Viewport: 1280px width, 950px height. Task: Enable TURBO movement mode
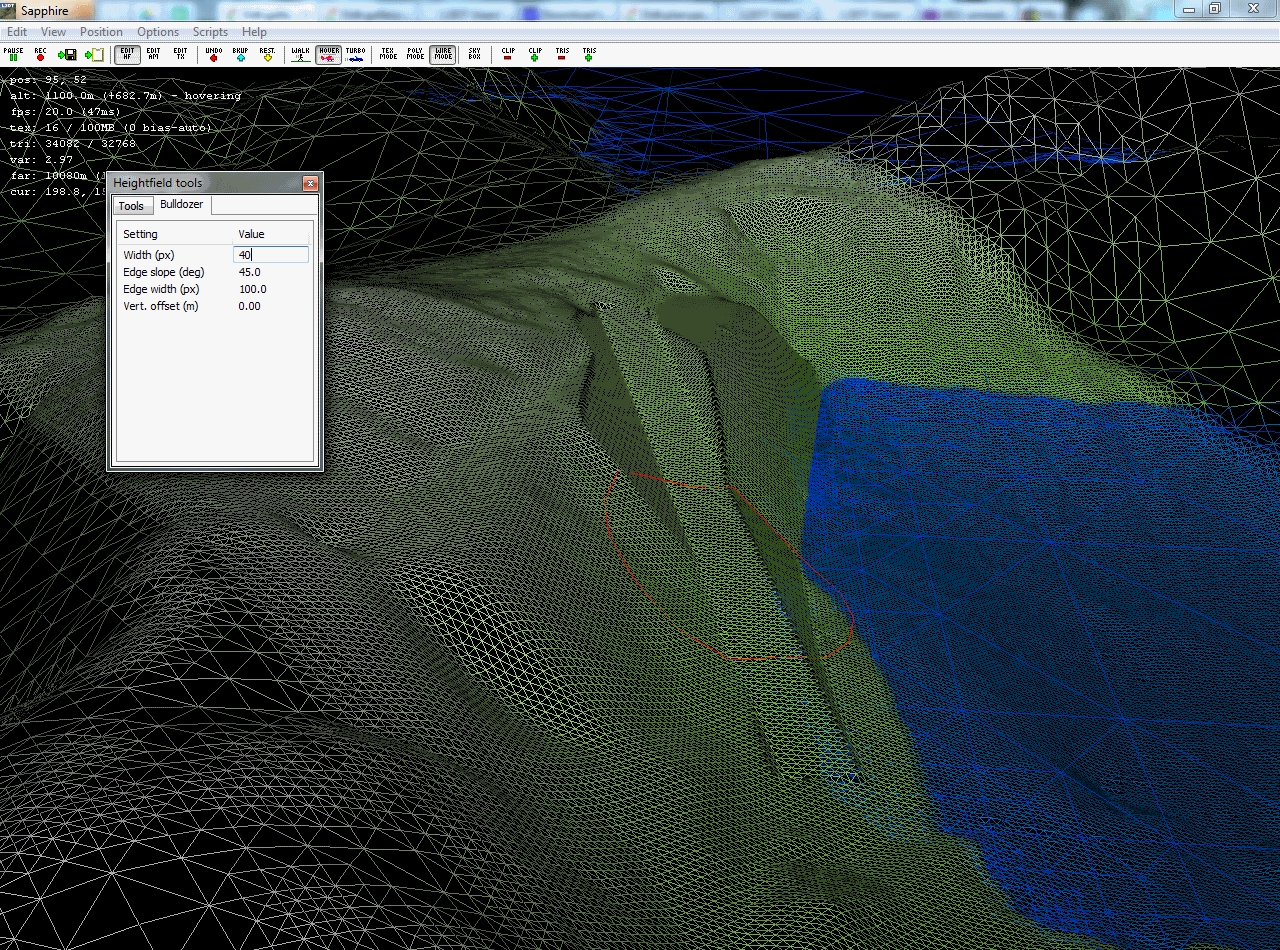pos(355,55)
